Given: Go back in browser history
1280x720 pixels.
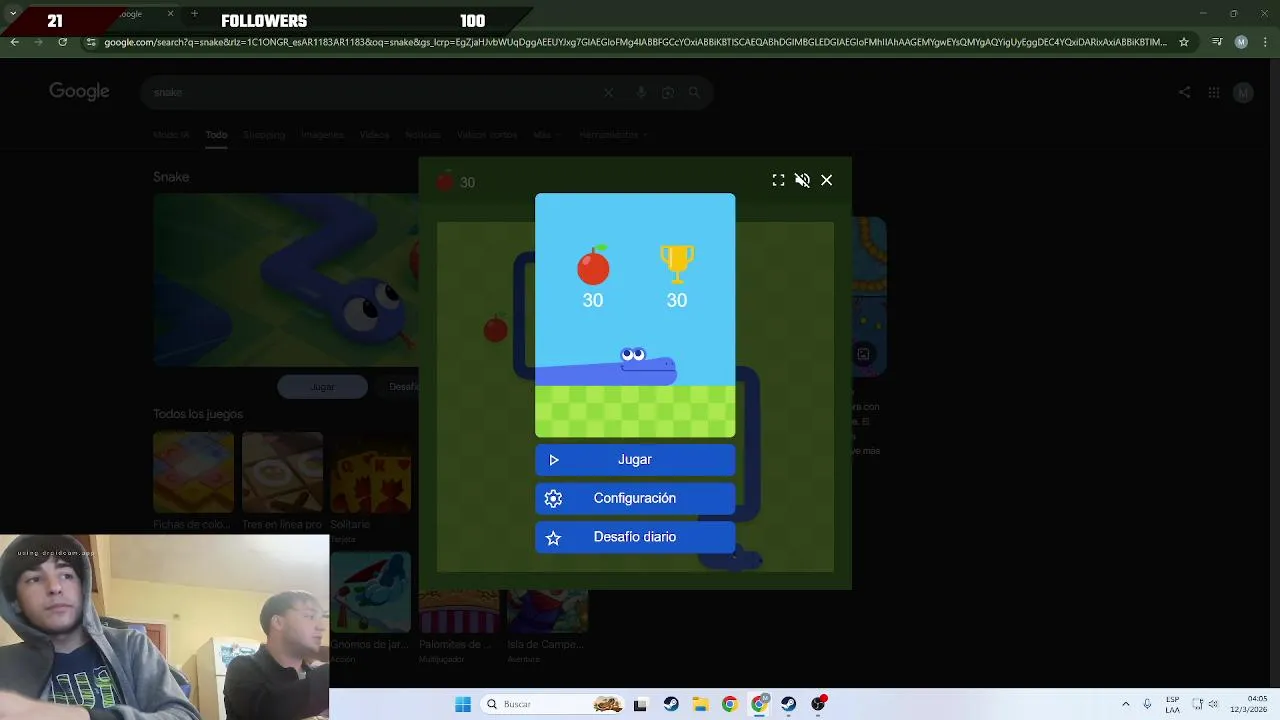Looking at the screenshot, I should point(14,42).
